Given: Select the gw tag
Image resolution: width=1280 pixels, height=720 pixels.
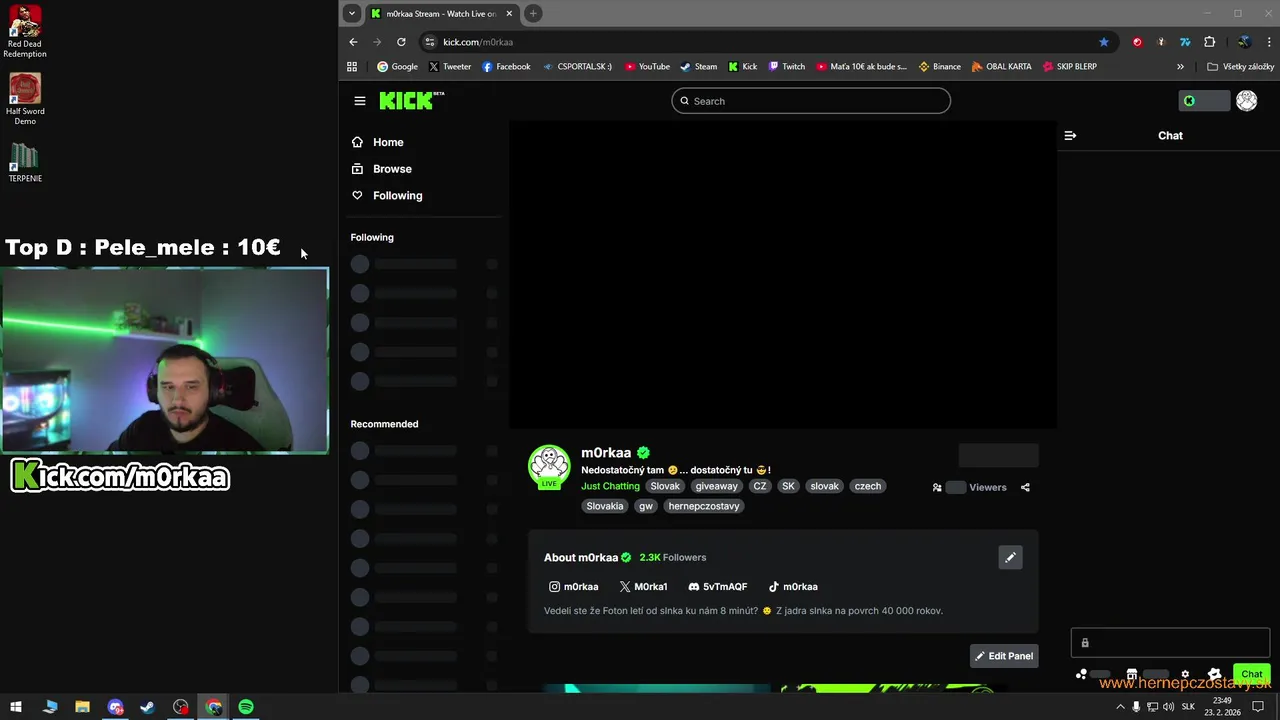Looking at the screenshot, I should coord(646,506).
